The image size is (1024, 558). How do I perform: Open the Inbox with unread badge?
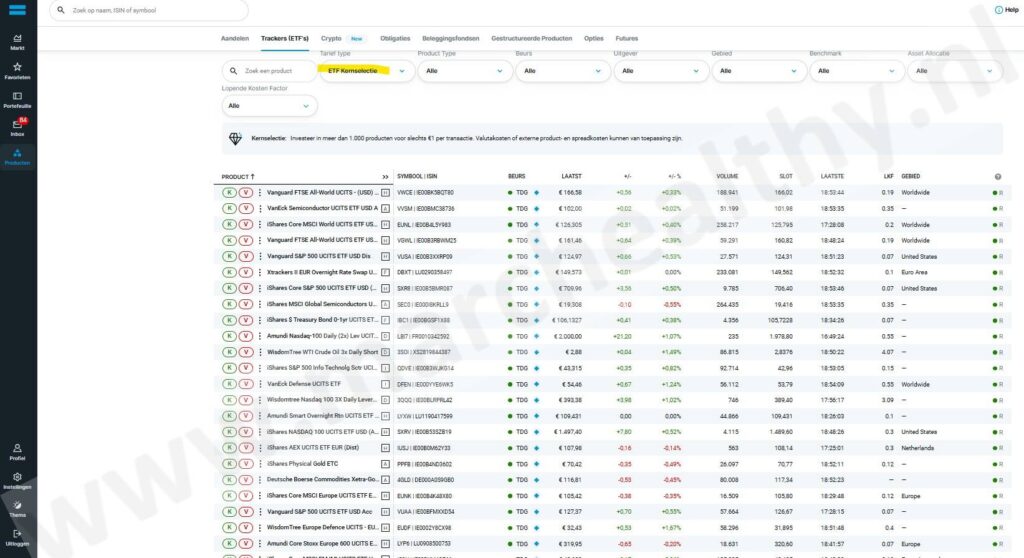pyautogui.click(x=17, y=127)
